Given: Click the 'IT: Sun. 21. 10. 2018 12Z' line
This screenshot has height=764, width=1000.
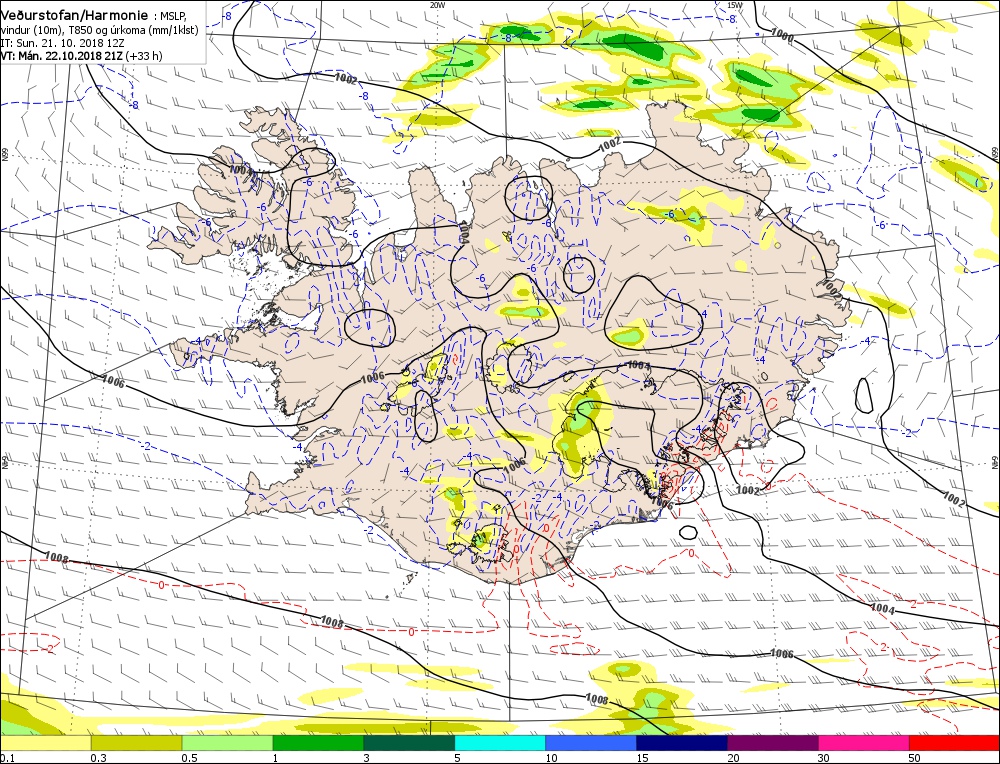Looking at the screenshot, I should pyautogui.click(x=62, y=43).
